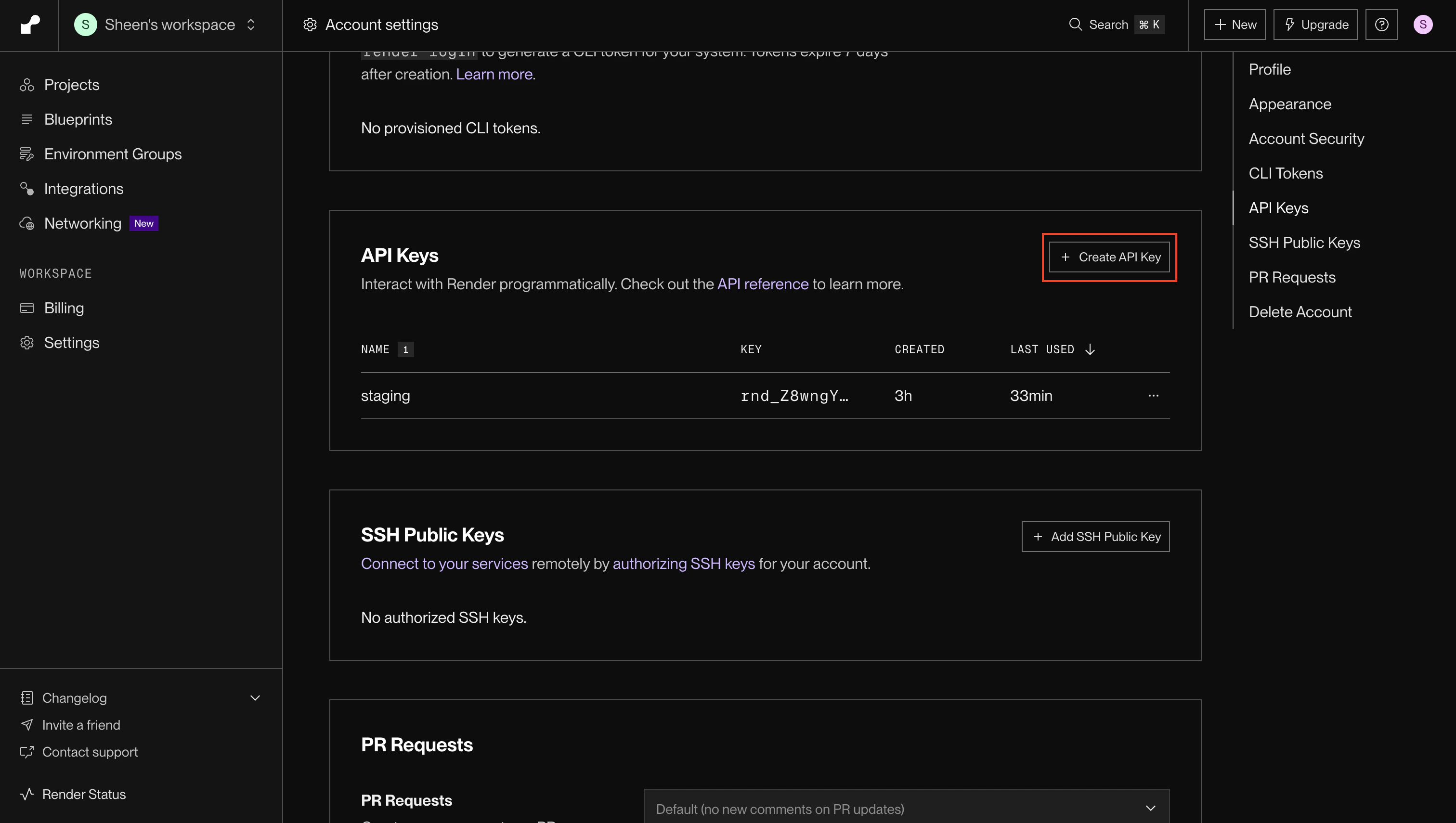Jump to Appearance section
Image resolution: width=1456 pixels, height=823 pixels.
(1290, 104)
